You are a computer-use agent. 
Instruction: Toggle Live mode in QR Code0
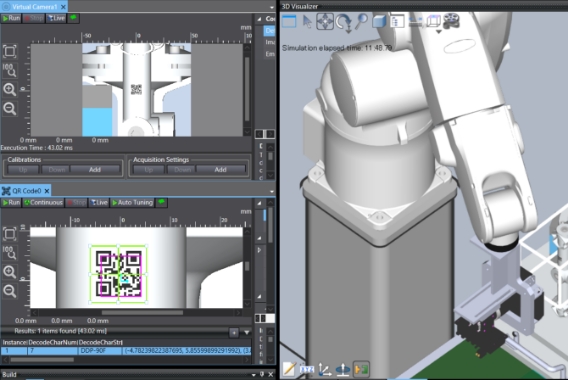99,202
